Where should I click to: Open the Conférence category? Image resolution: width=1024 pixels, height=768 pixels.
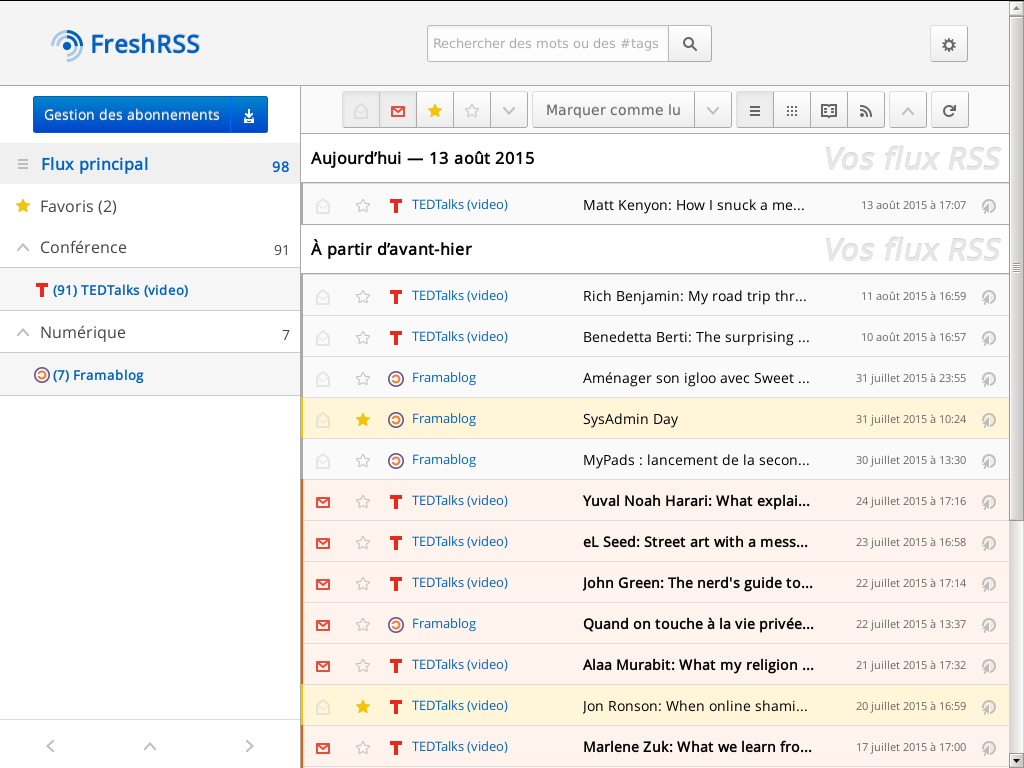[83, 248]
